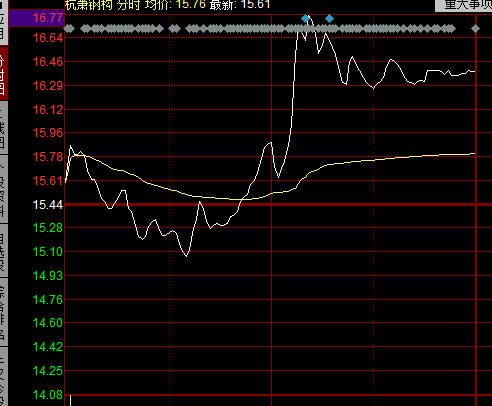Image resolution: width=492 pixels, height=406 pixels.
Task: Click the price line's lowest dip near 15.10
Action: click(186, 256)
